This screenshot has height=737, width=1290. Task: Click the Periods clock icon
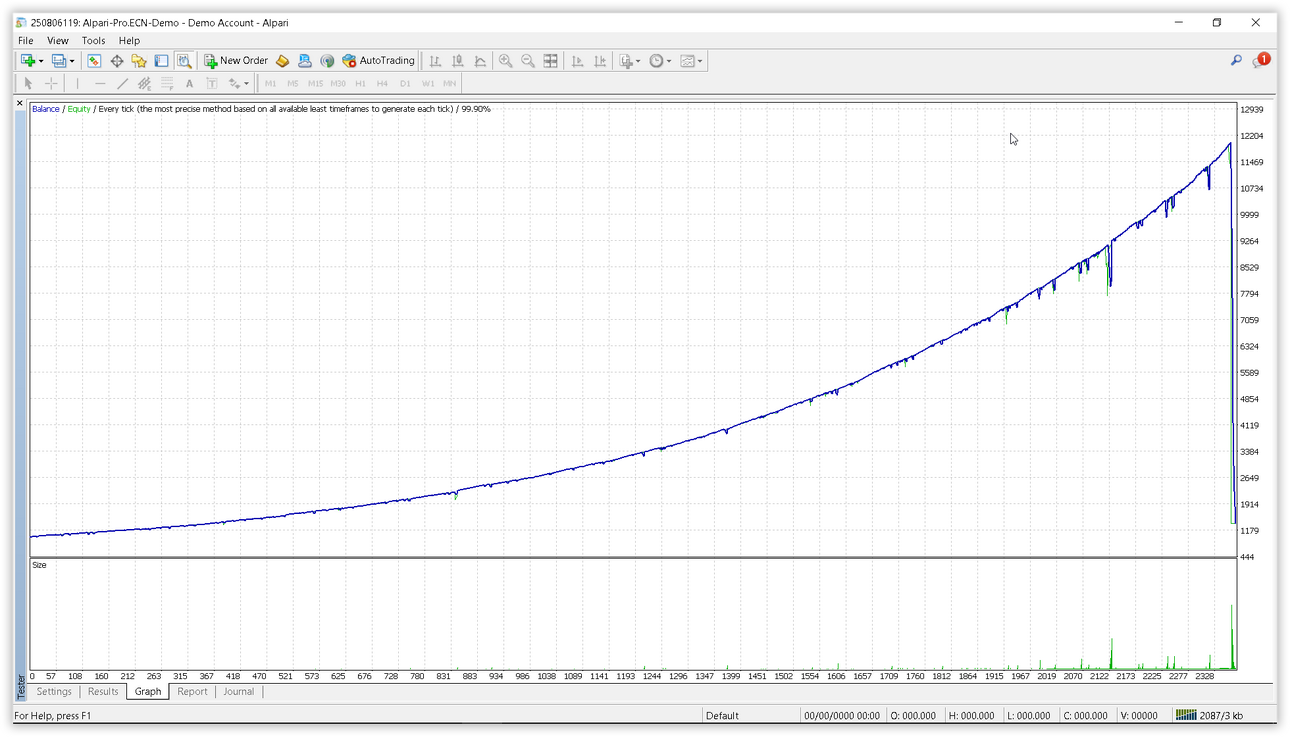pos(656,61)
